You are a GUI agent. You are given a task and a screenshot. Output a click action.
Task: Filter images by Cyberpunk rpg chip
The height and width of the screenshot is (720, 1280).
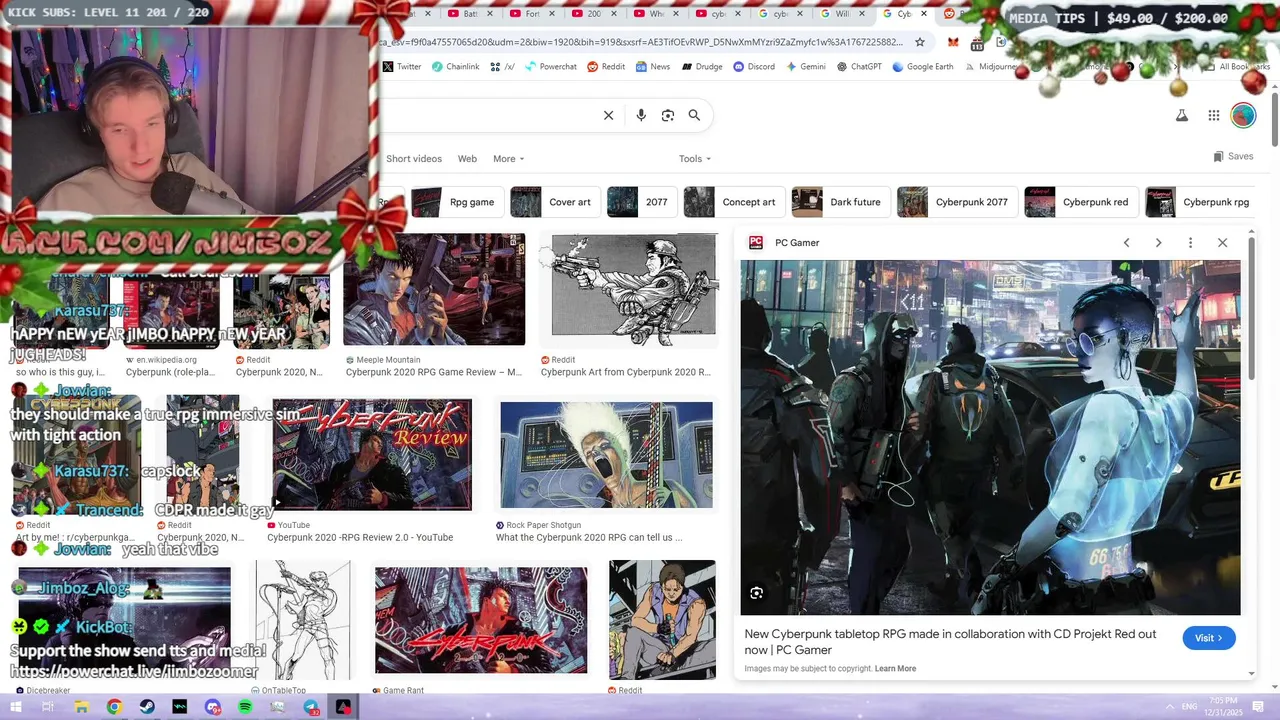click(1200, 202)
